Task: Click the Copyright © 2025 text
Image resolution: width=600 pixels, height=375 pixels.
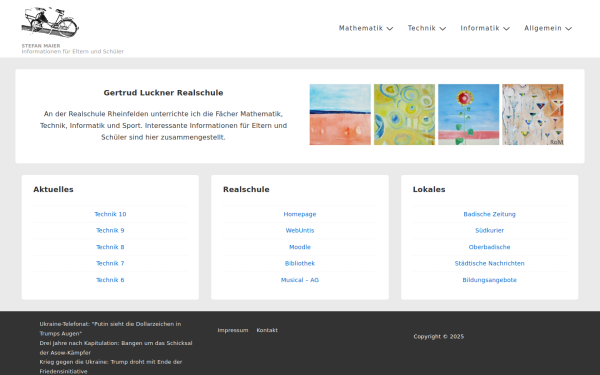Action: (439, 337)
